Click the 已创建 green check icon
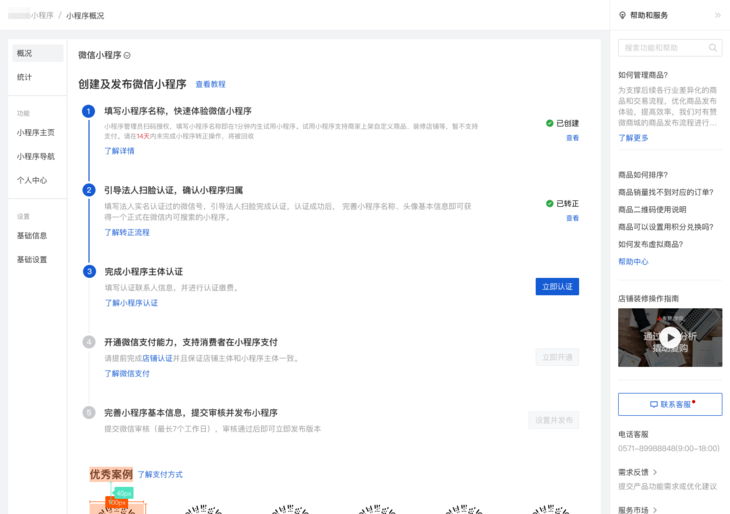 (549, 123)
